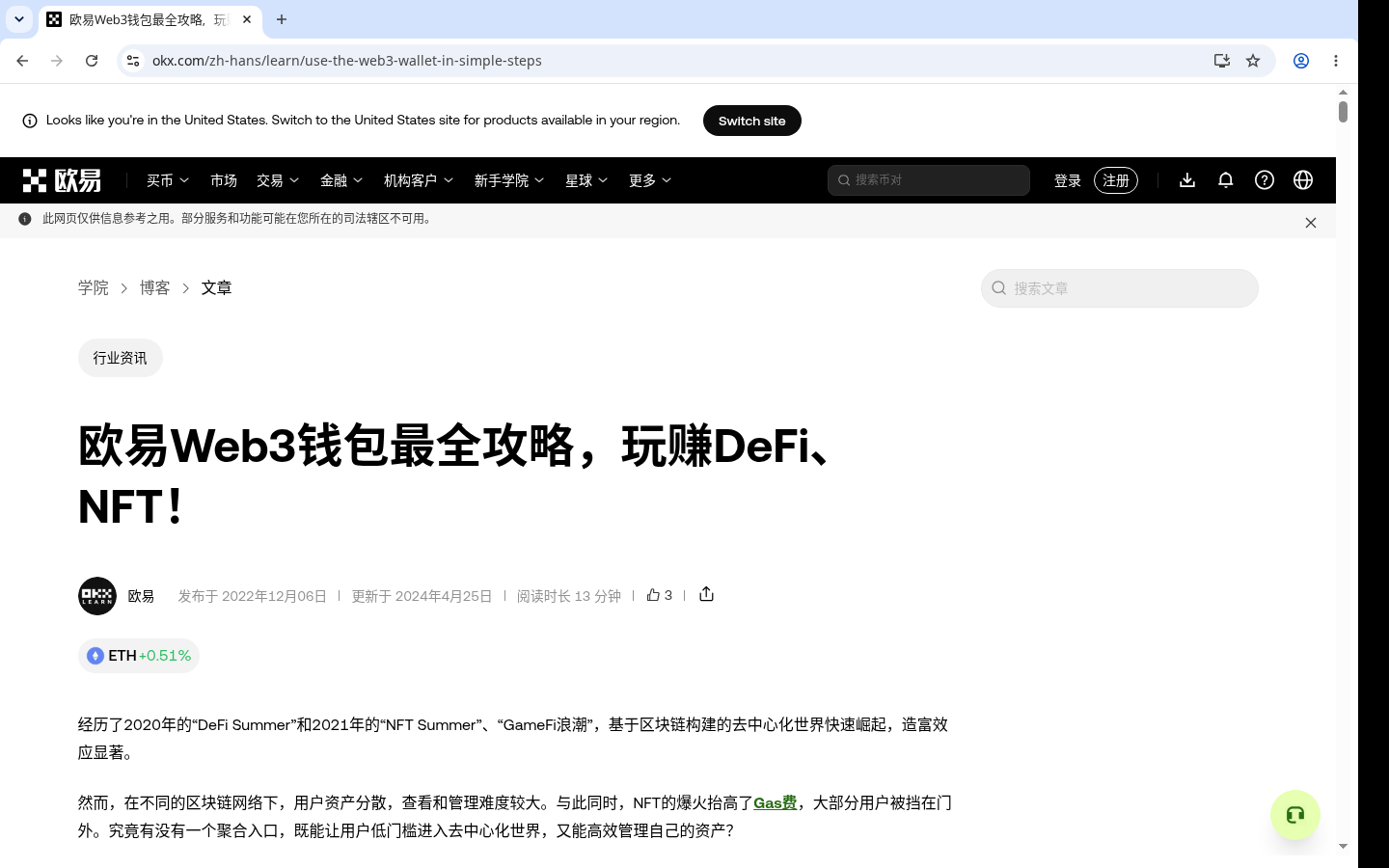Expand the 机构客户 dropdown menu
Screen dimensions: 1389x868
(419, 180)
